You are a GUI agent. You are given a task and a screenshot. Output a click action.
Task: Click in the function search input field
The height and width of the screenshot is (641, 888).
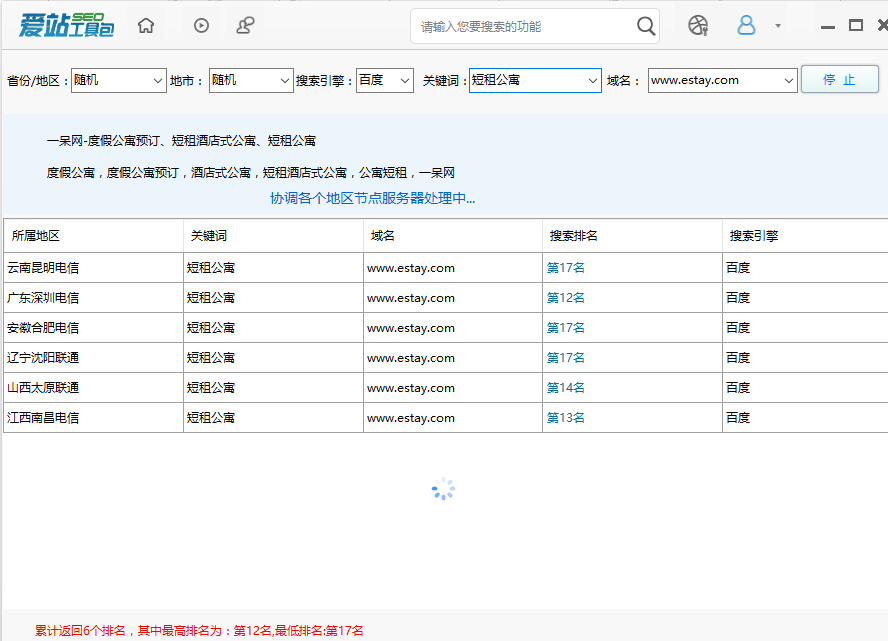[x=522, y=26]
